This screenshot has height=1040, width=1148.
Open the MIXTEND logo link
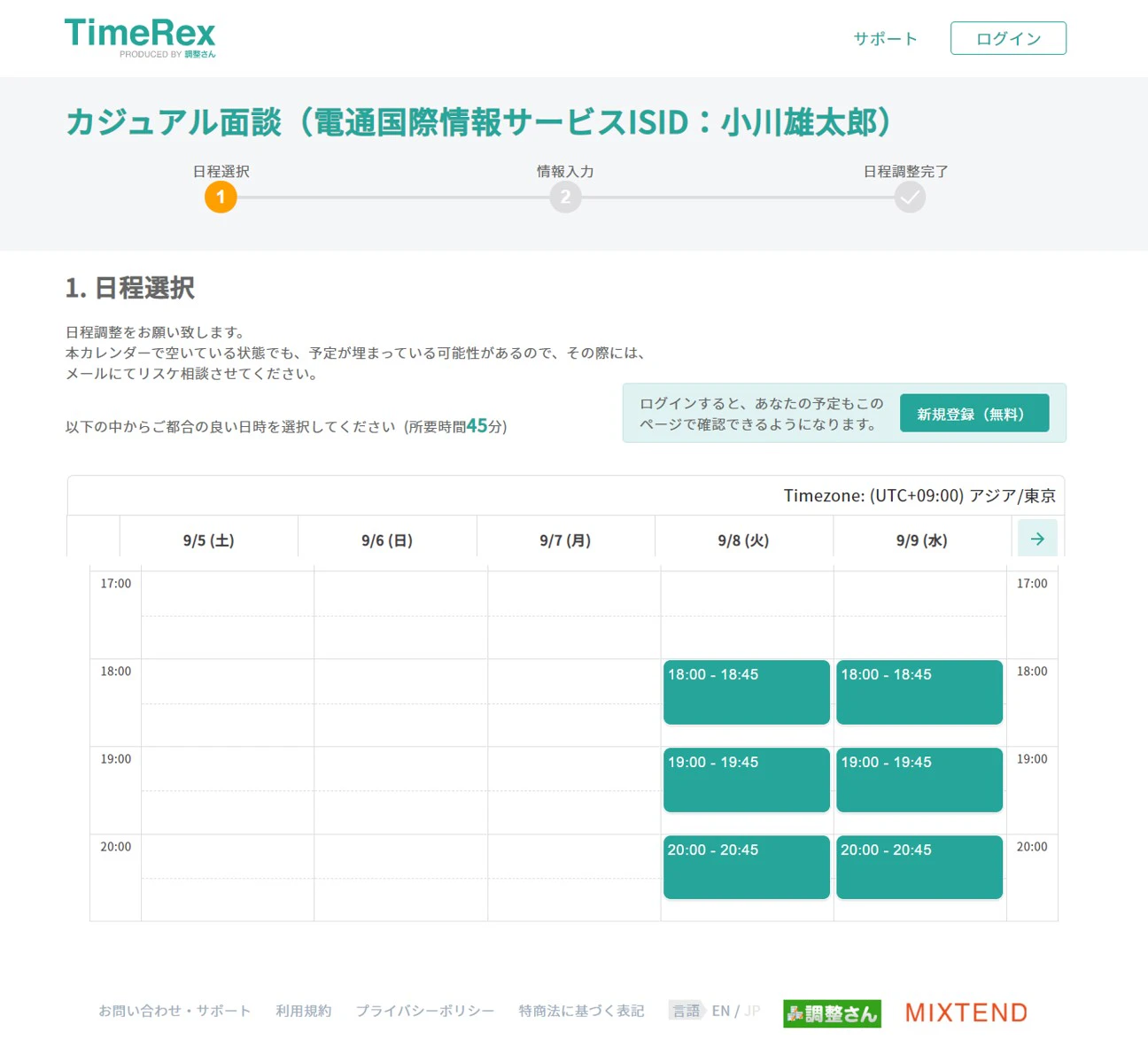point(966,1013)
